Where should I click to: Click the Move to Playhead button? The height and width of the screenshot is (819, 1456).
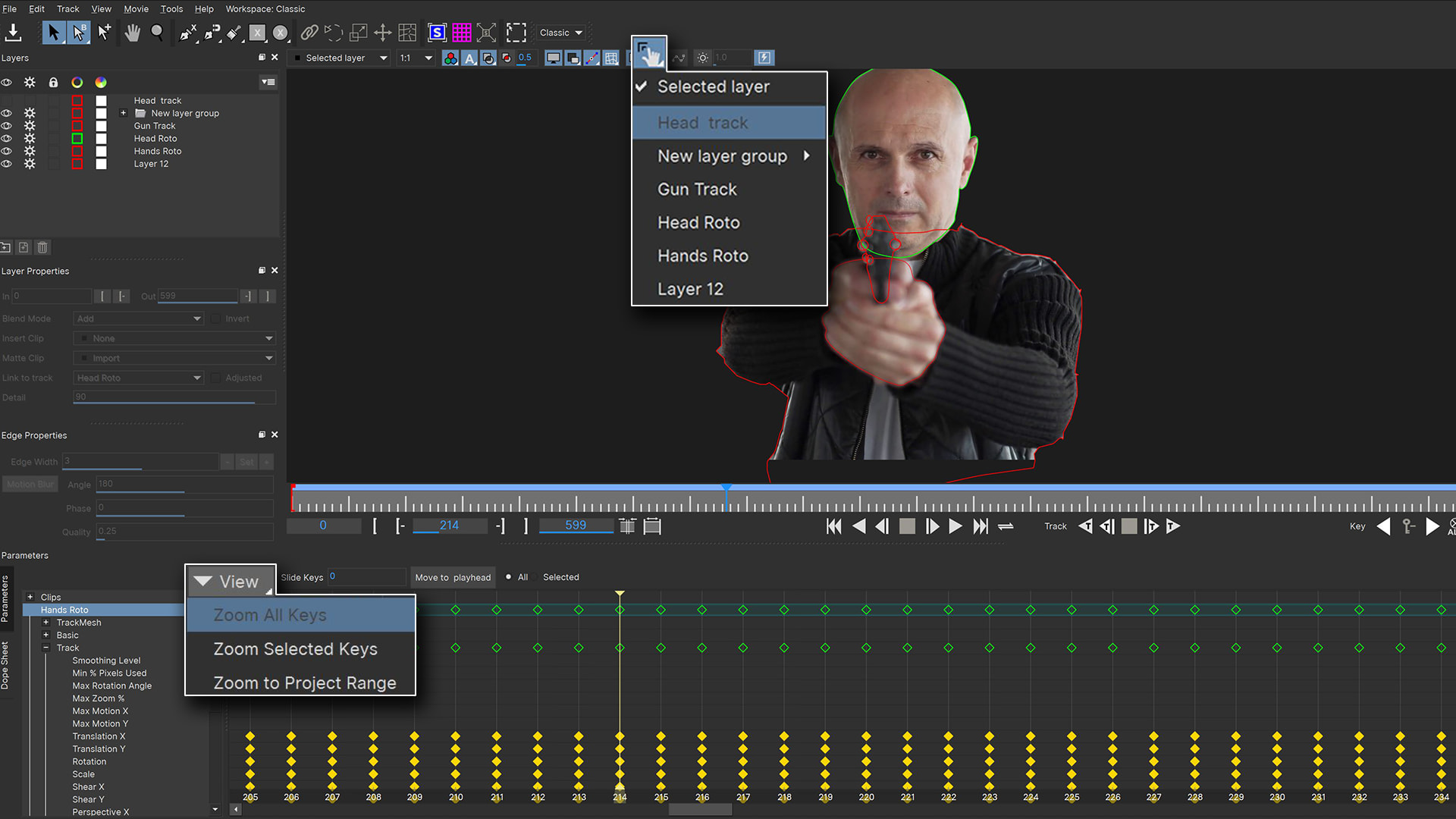pyautogui.click(x=453, y=577)
